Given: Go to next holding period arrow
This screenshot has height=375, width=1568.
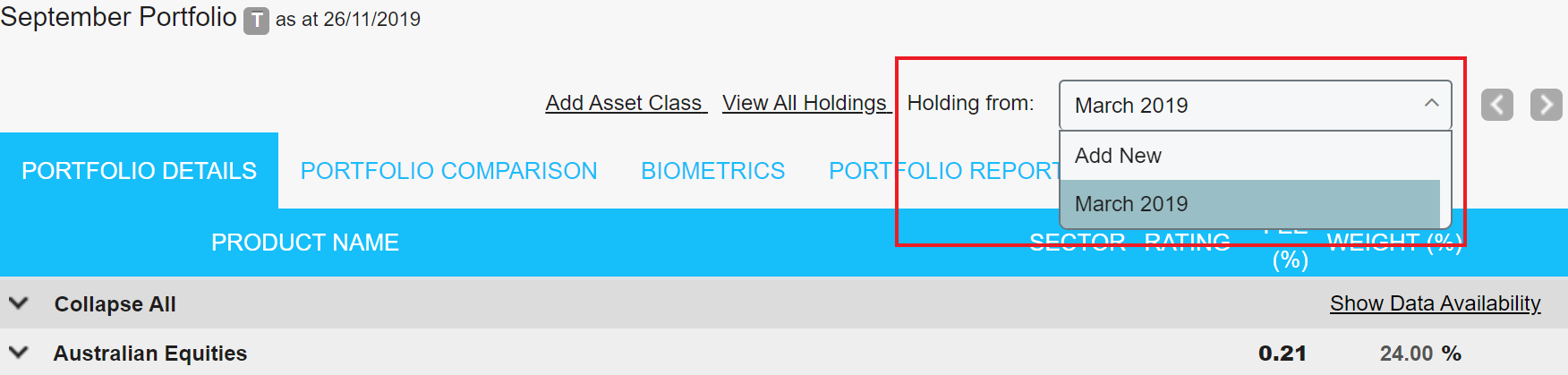Looking at the screenshot, I should [1546, 105].
